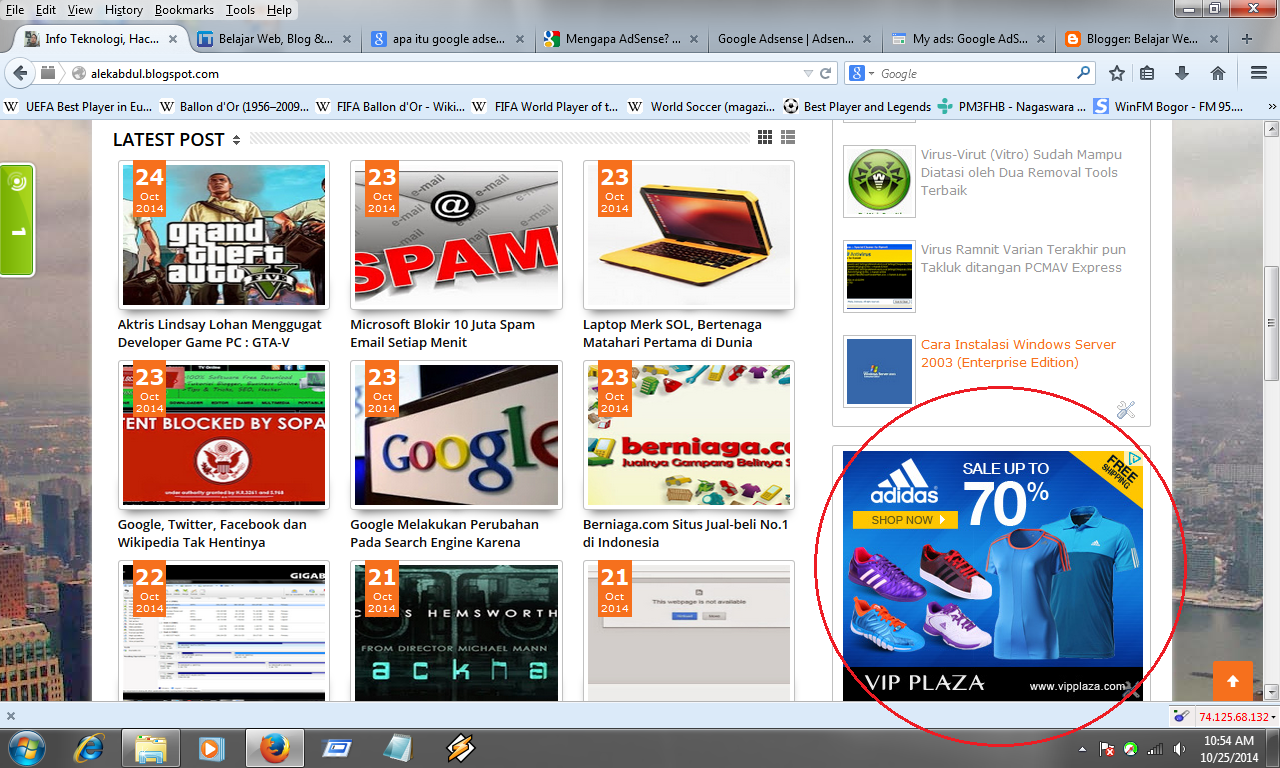
Task: Open 'World Soccer (magazi...' bookmark
Action: 703,106
